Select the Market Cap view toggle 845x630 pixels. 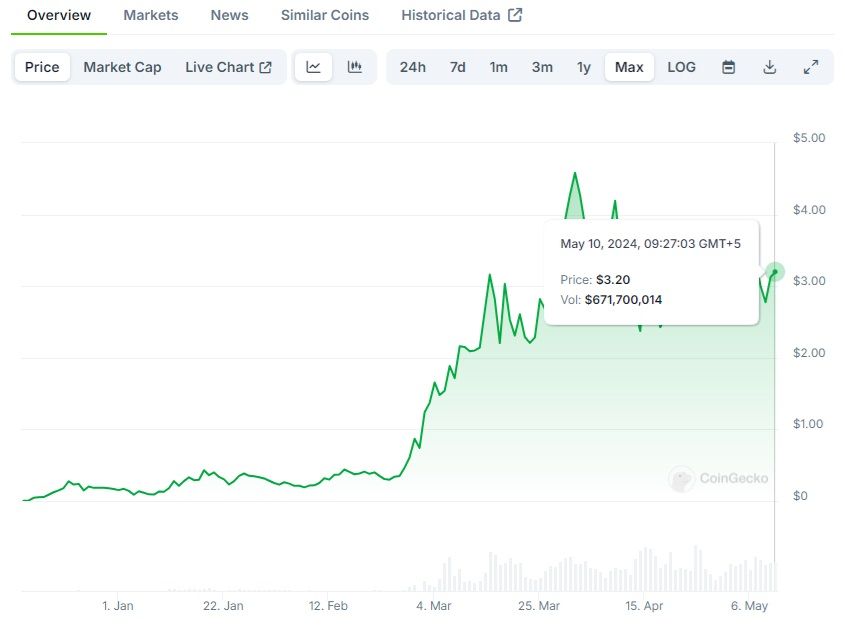(122, 67)
